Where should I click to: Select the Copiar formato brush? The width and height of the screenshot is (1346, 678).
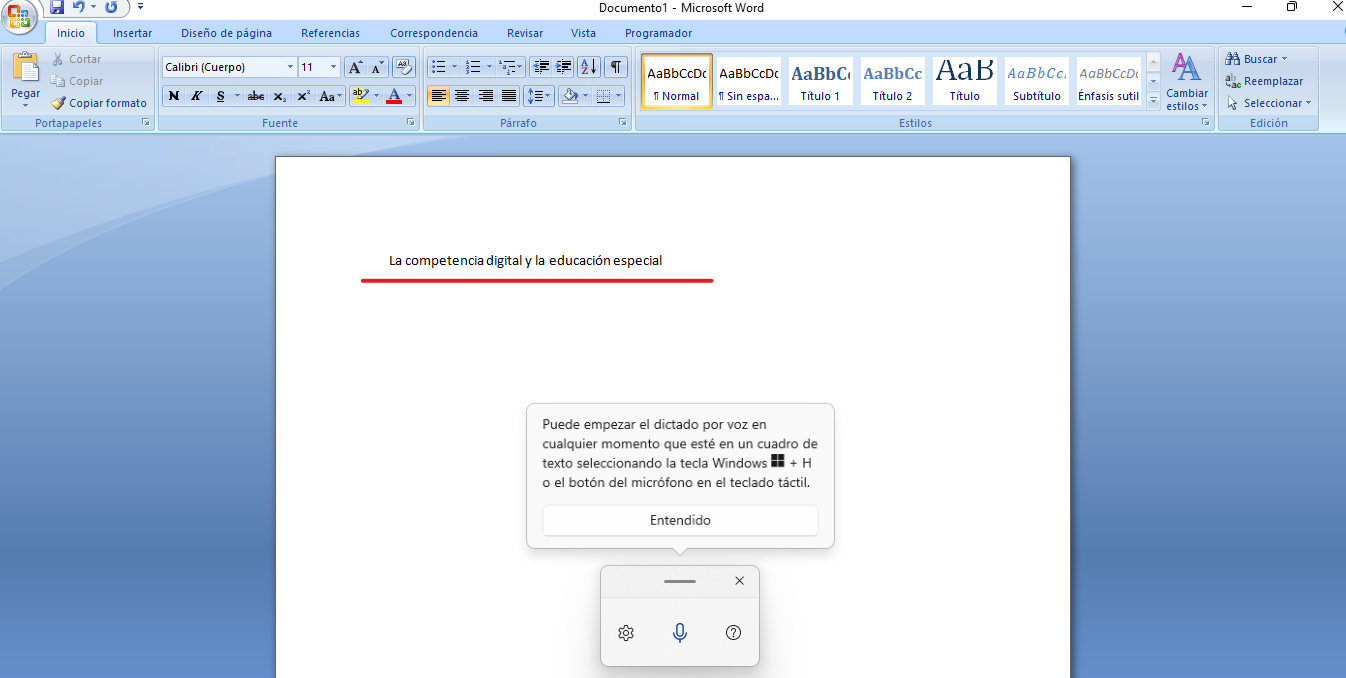(x=99, y=103)
